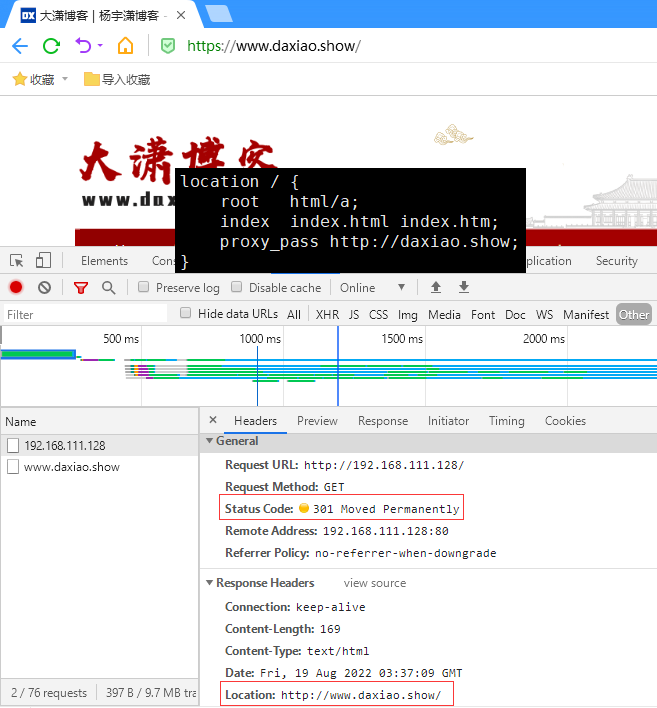Click the file icon beside www.daxiao.show
The width and height of the screenshot is (657, 708).
coord(13,467)
